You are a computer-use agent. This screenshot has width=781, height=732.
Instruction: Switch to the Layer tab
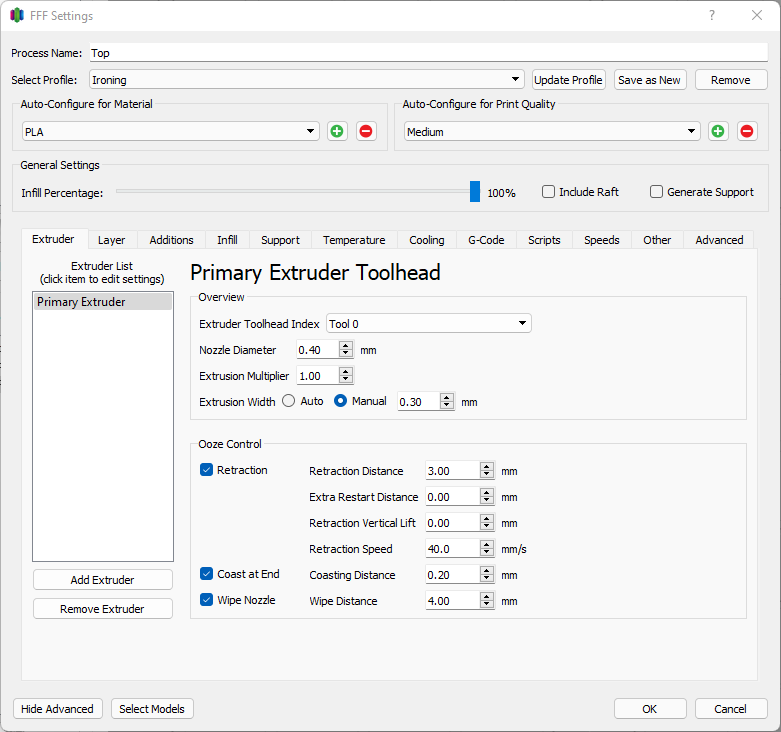click(112, 240)
